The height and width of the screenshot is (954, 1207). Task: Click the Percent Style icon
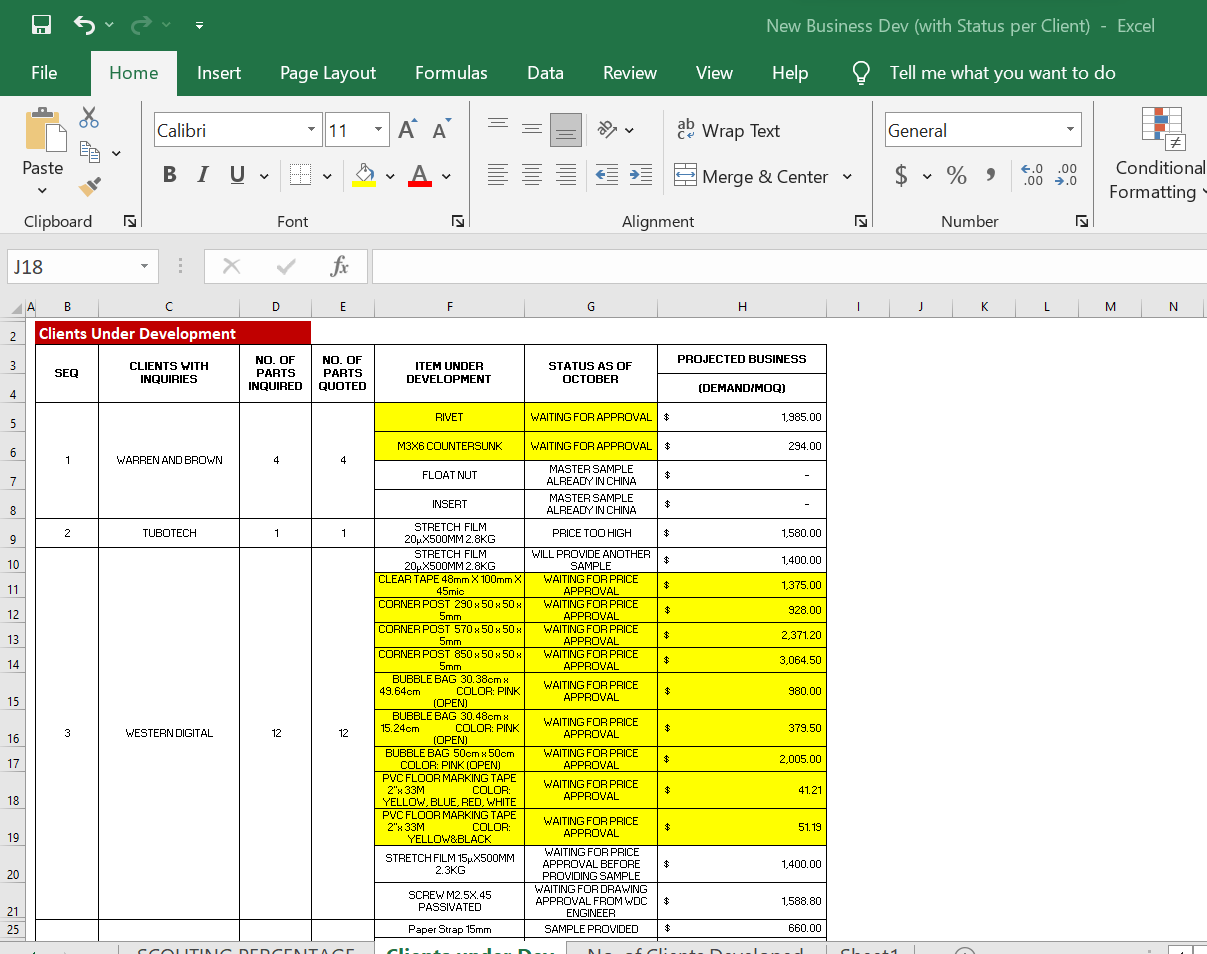[956, 176]
